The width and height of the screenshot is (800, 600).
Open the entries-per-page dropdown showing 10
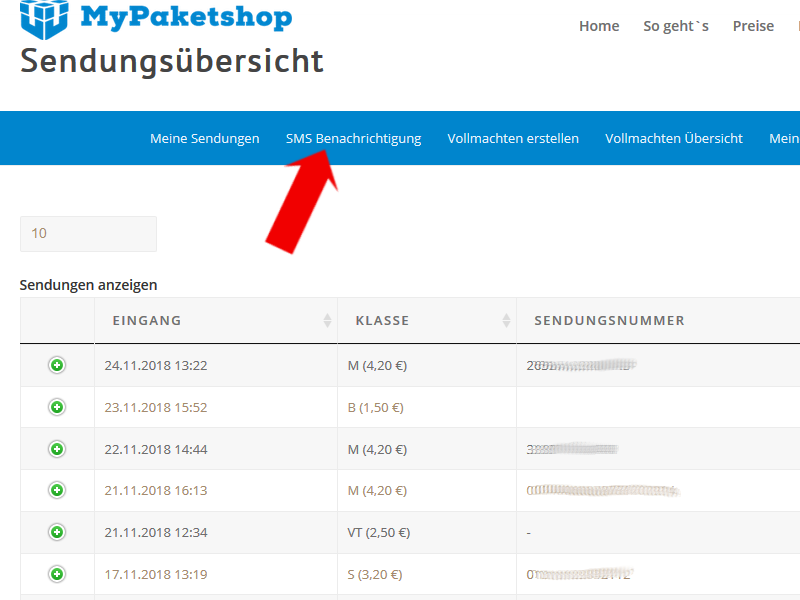[88, 234]
